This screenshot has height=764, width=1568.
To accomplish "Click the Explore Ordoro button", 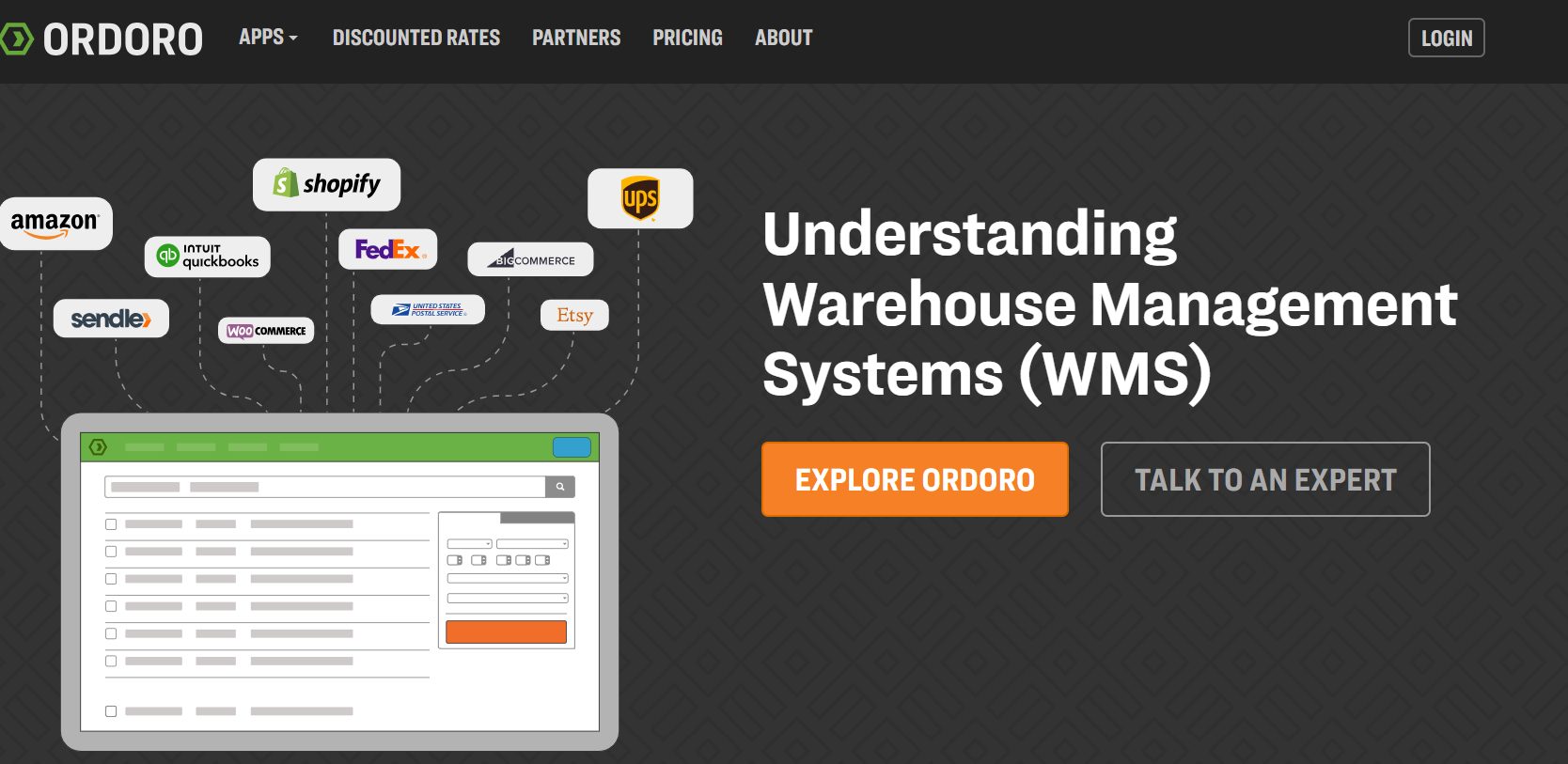I will pos(915,479).
